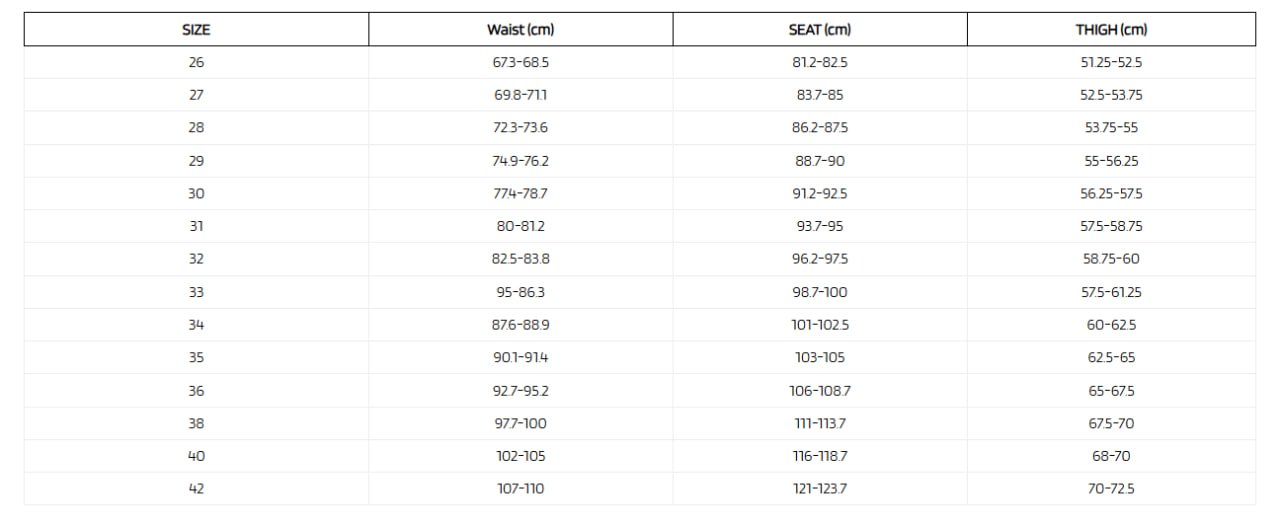
Task: Click size 36 row label
Action: point(196,391)
